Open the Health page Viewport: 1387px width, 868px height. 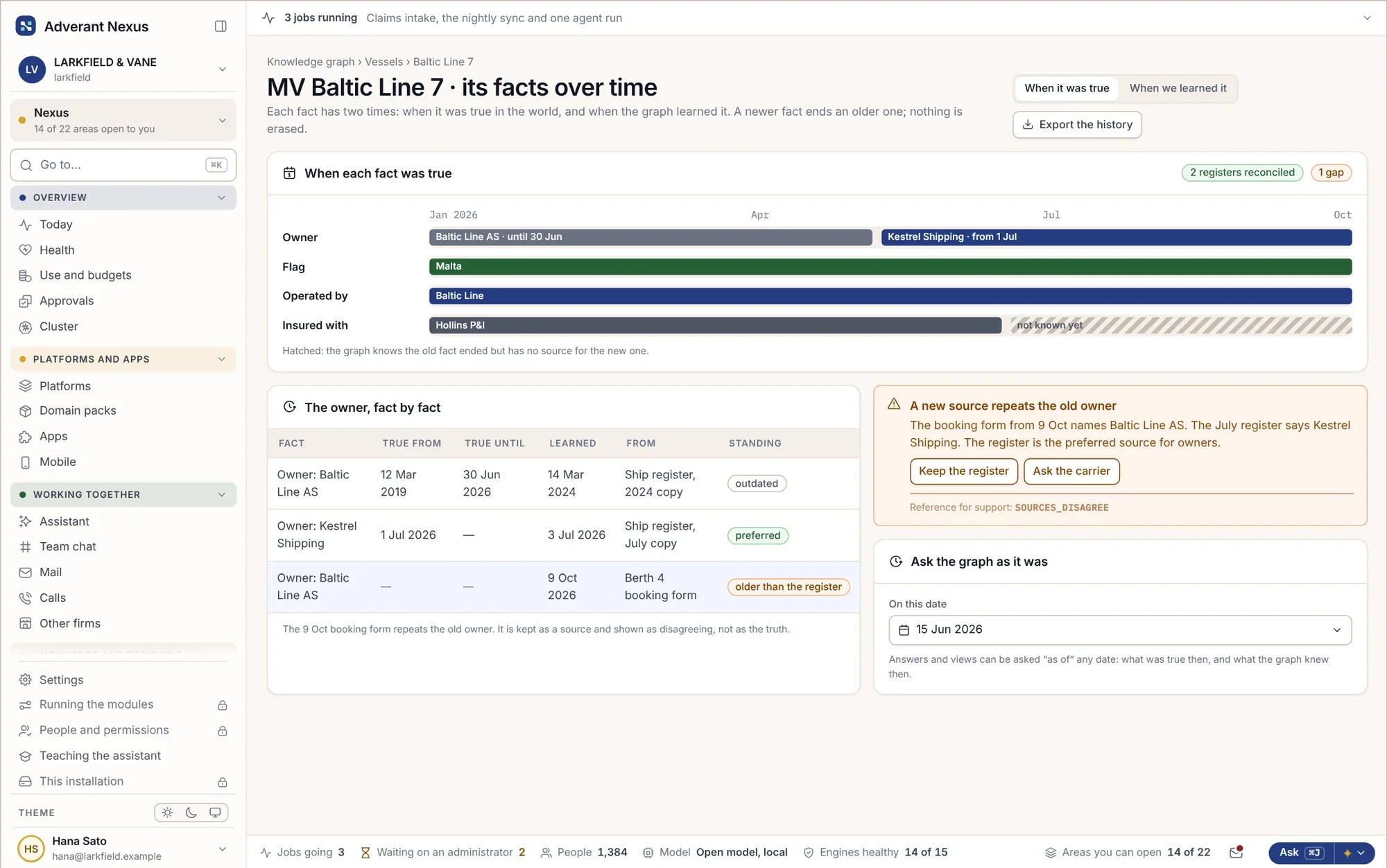pyautogui.click(x=123, y=250)
